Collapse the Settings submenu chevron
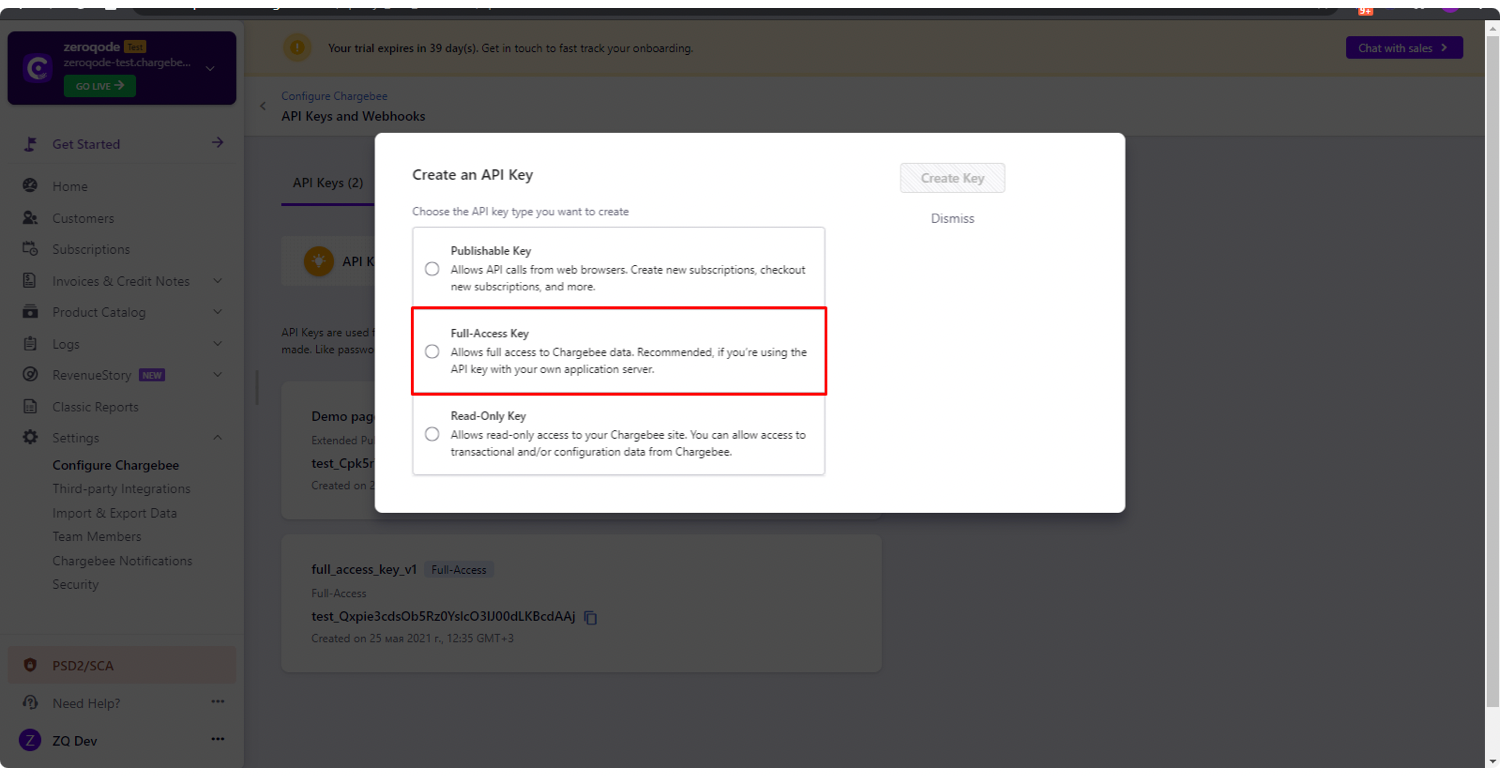1500x776 pixels. click(x=218, y=438)
